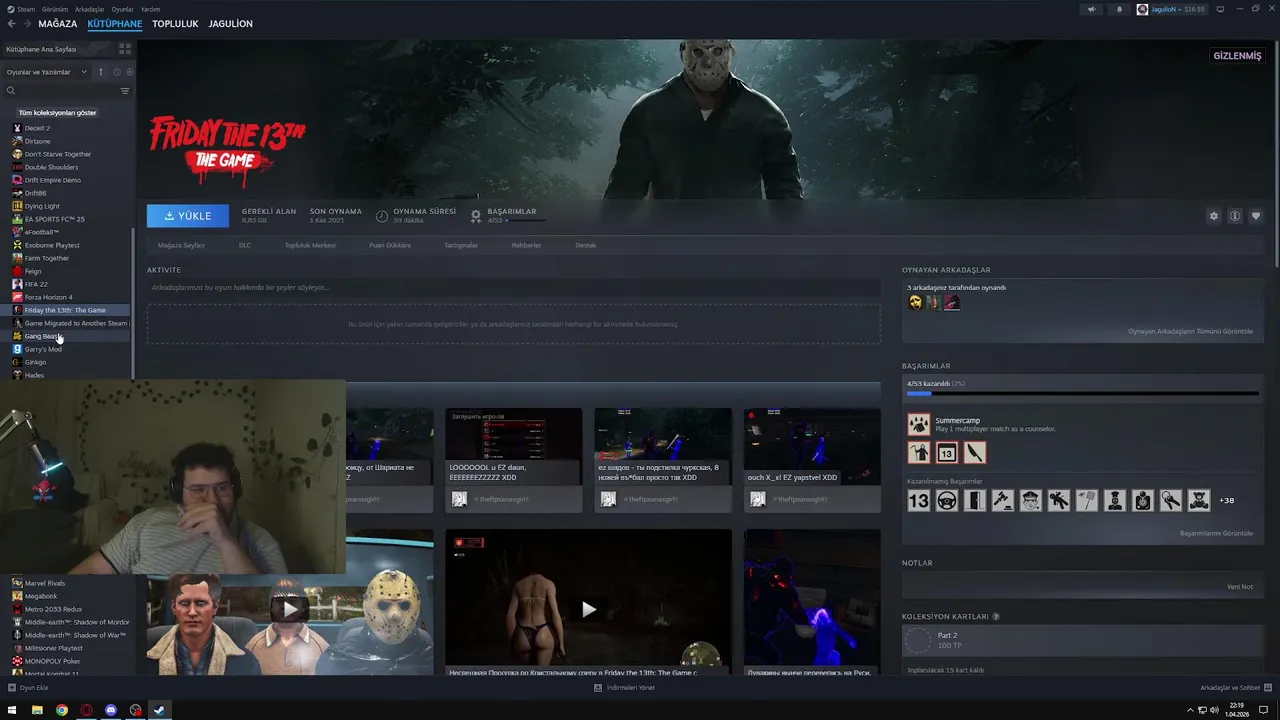Image resolution: width=1280 pixels, height=720 pixels.
Task: Open game settings gear icon
Action: click(x=1214, y=216)
